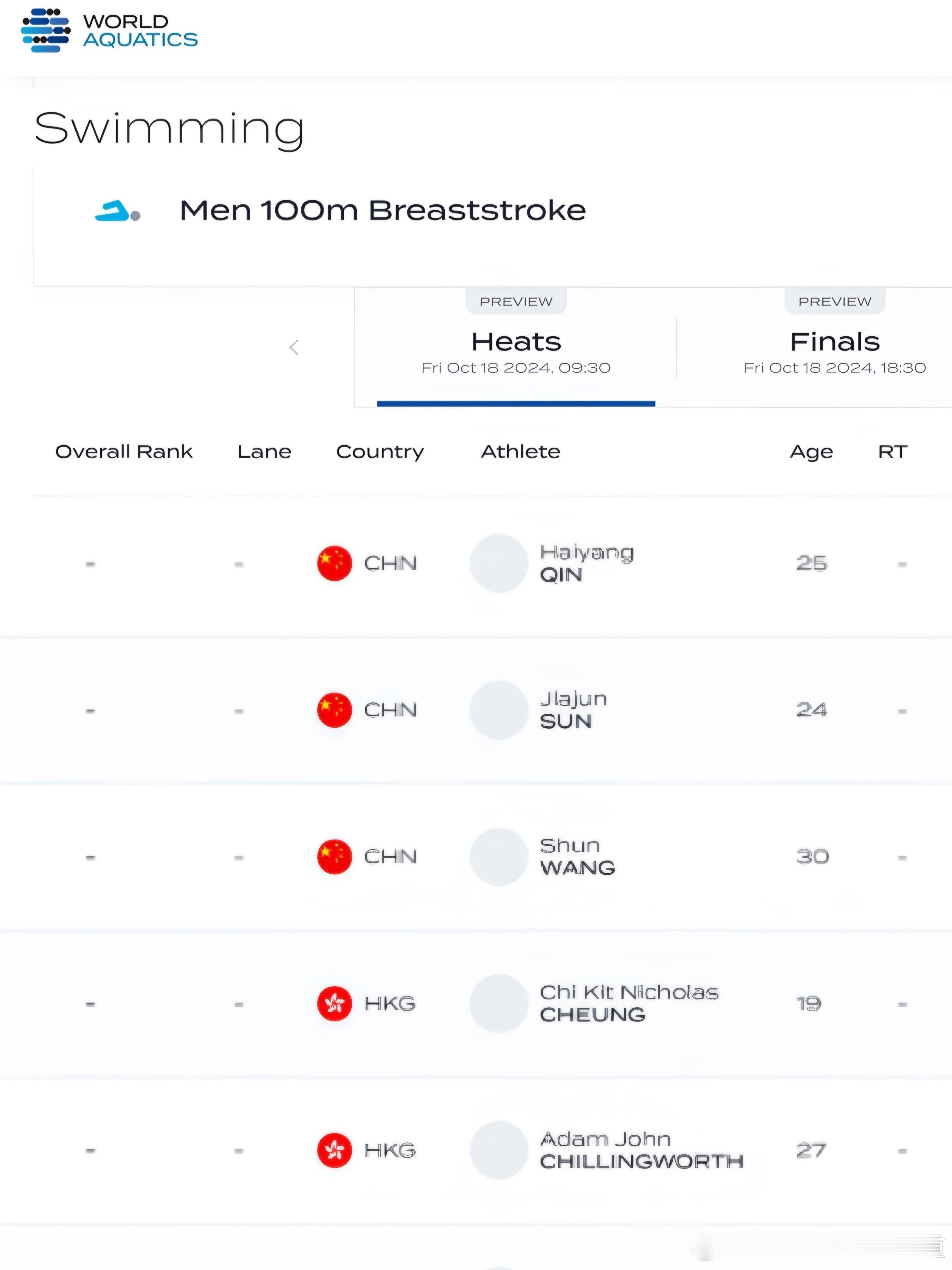Screen dimensions: 952x1270
Task: Click Hong Kong flag beside Nicholas Cheung
Action: (x=335, y=1004)
